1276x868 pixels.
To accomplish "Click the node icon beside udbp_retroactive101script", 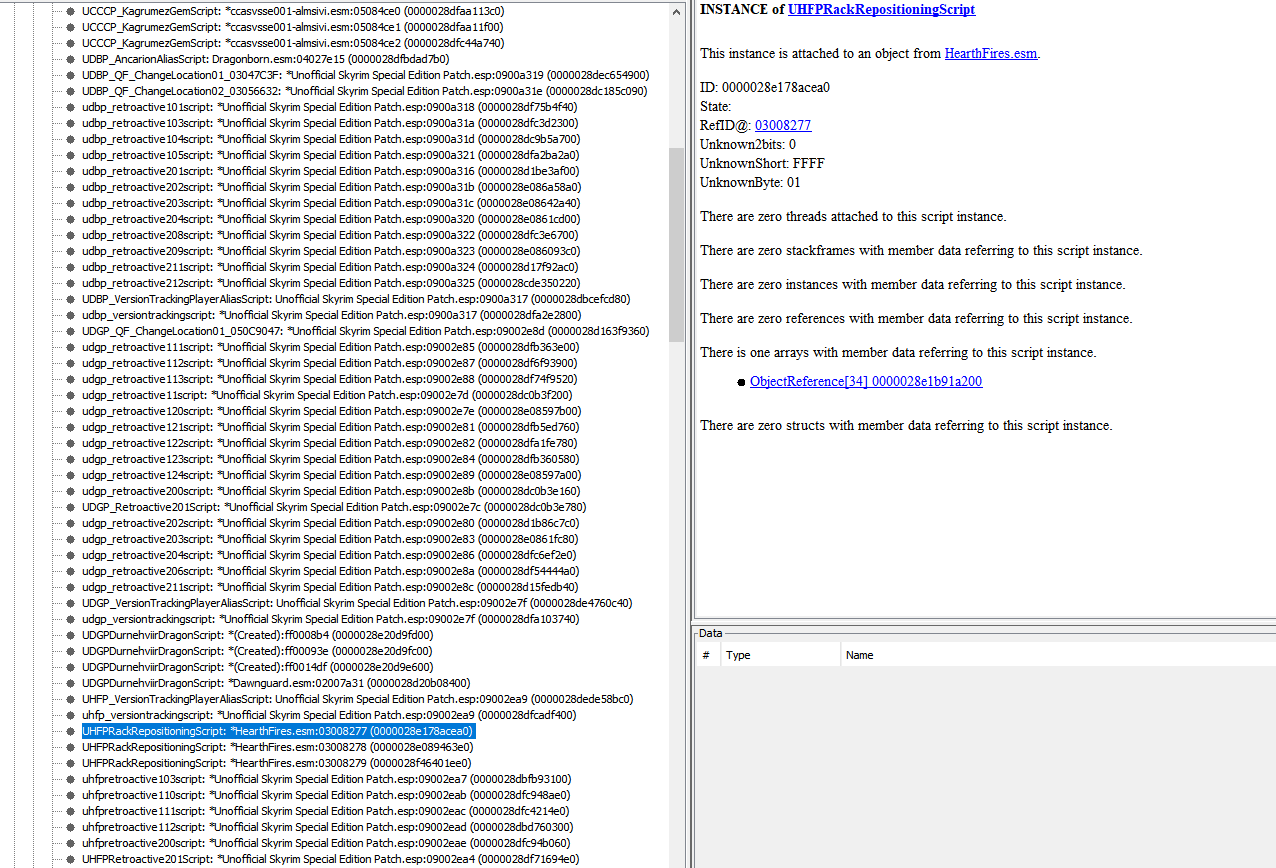I will click(x=70, y=107).
